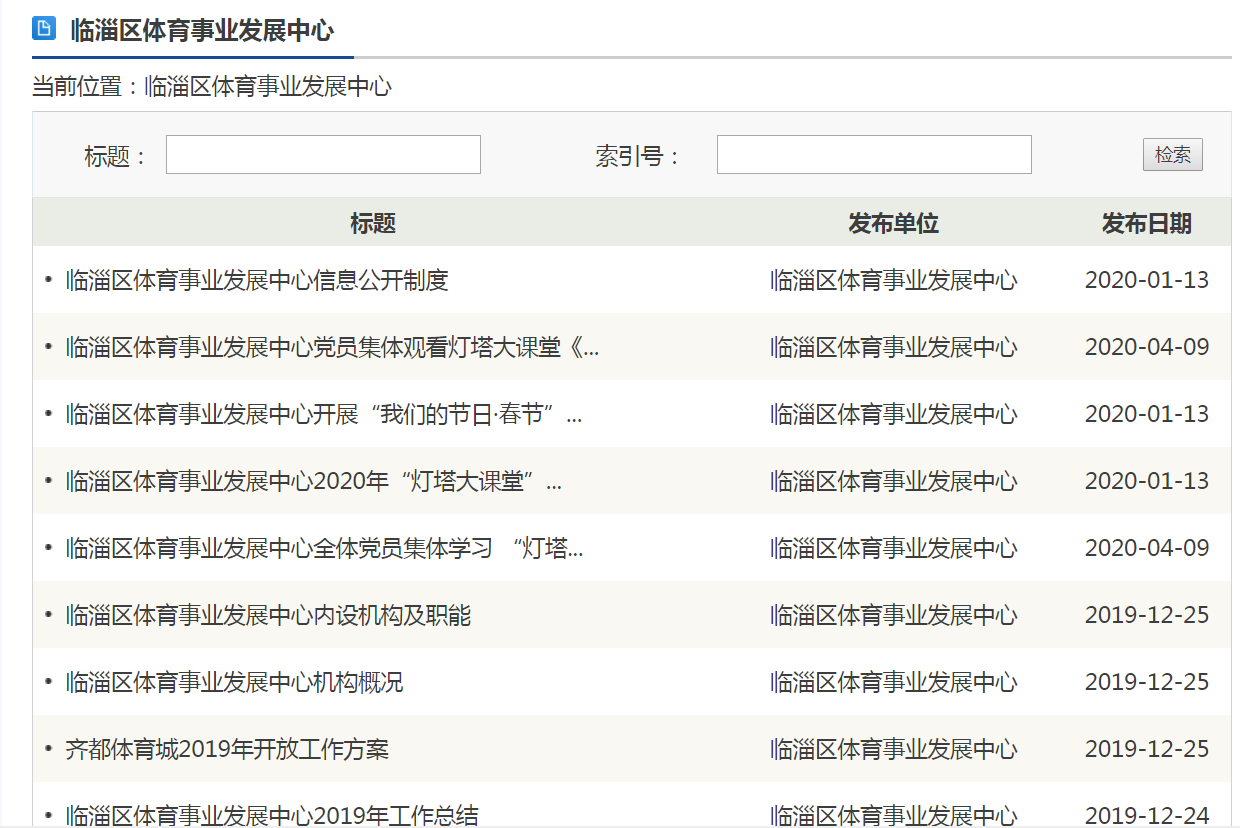Click the 发布单位 column header
Screen dimensions: 1240x828
(x=893, y=223)
